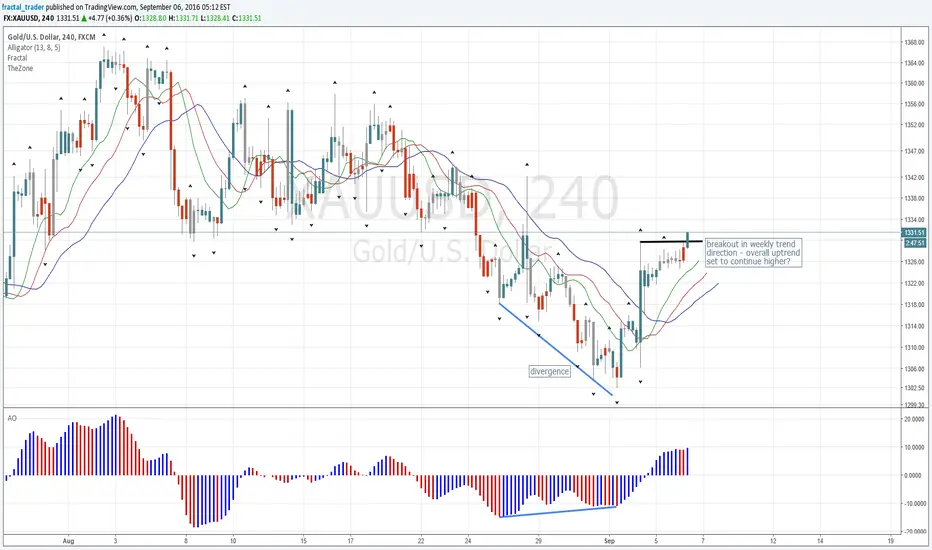This screenshot has height=550, width=932.
Task: Click the 1322.00 price axis label
Action: (x=915, y=284)
